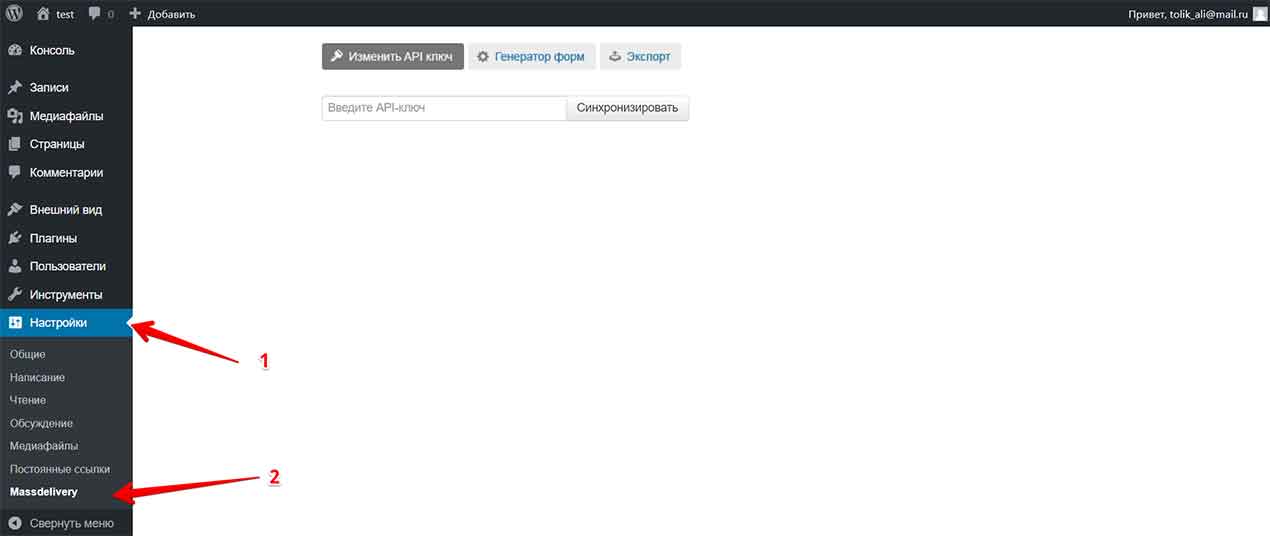1270x536 pixels.
Task: Open the Привет, tolik_ali@mail.ru account menu
Action: [1187, 14]
